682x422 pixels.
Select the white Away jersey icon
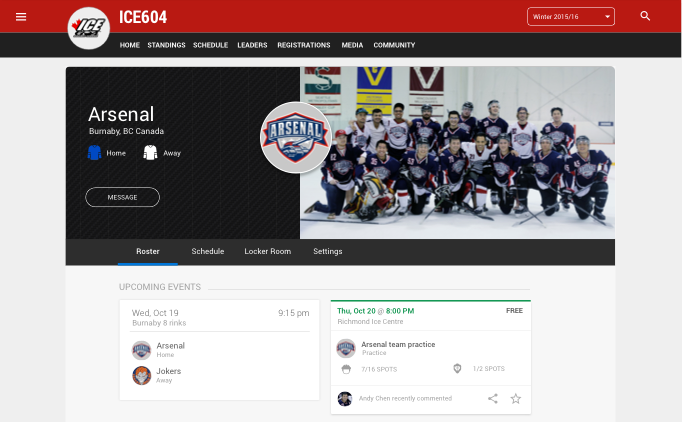pyautogui.click(x=150, y=153)
